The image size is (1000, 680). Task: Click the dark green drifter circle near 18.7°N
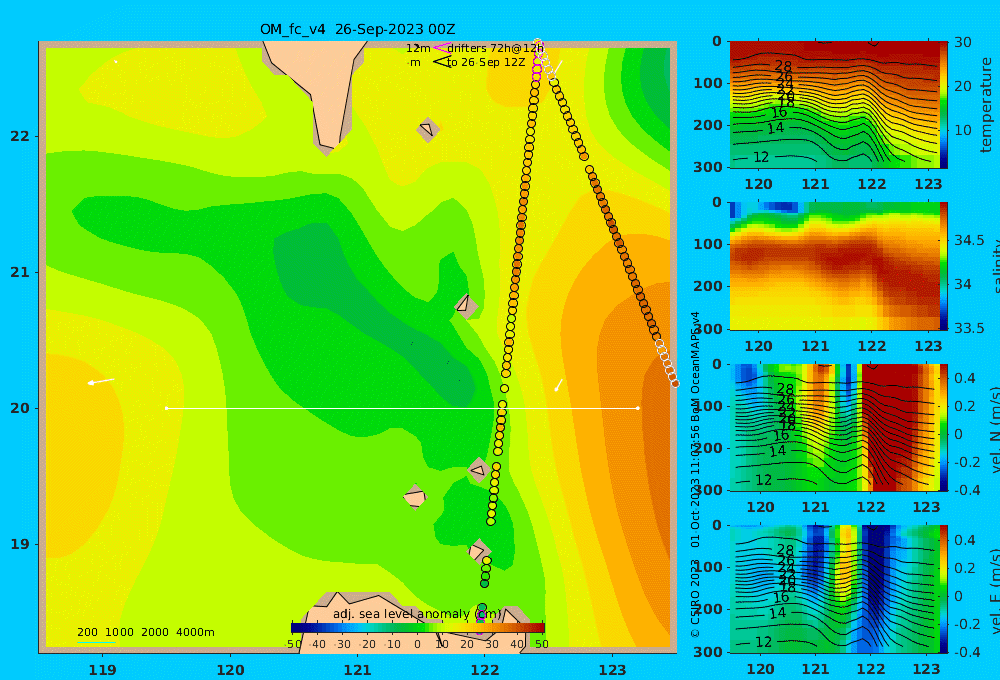(484, 583)
